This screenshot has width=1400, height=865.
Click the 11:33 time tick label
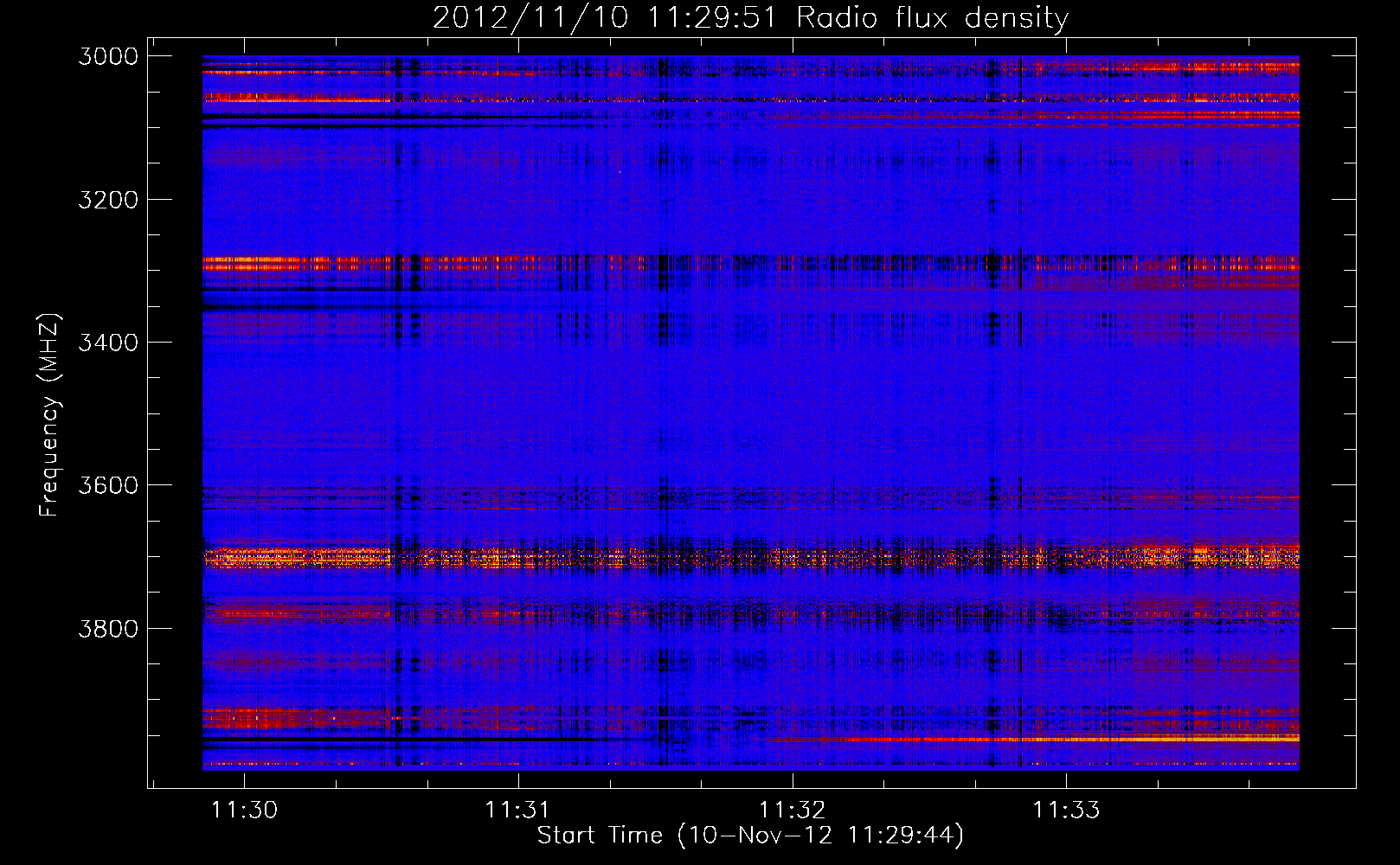pyautogui.click(x=1066, y=810)
